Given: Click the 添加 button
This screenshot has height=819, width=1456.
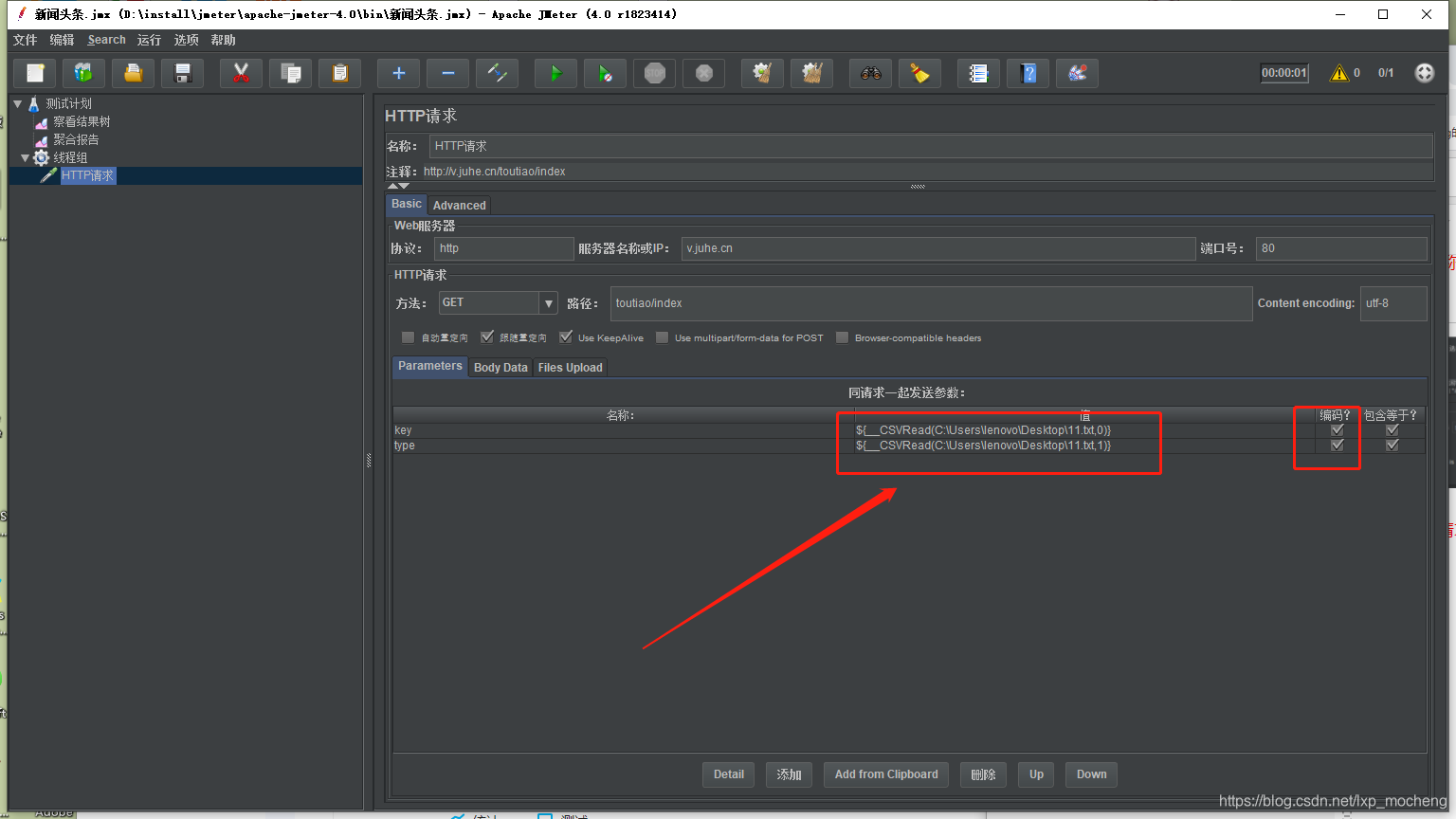Looking at the screenshot, I should click(789, 774).
